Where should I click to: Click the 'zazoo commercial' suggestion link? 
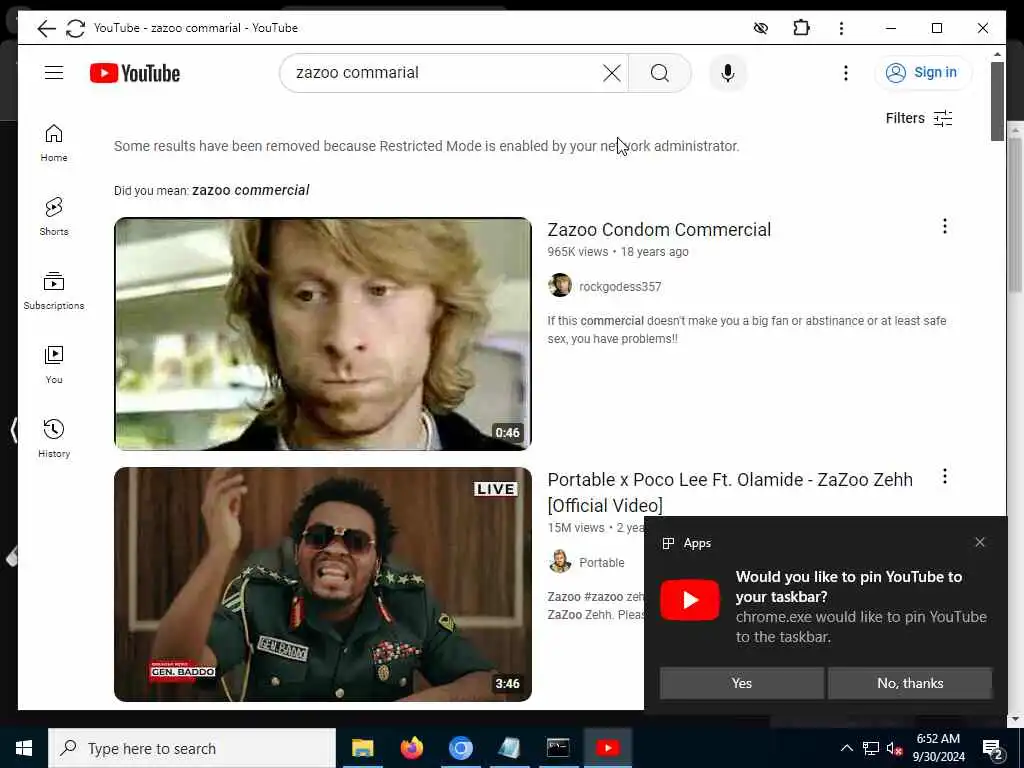(251, 190)
